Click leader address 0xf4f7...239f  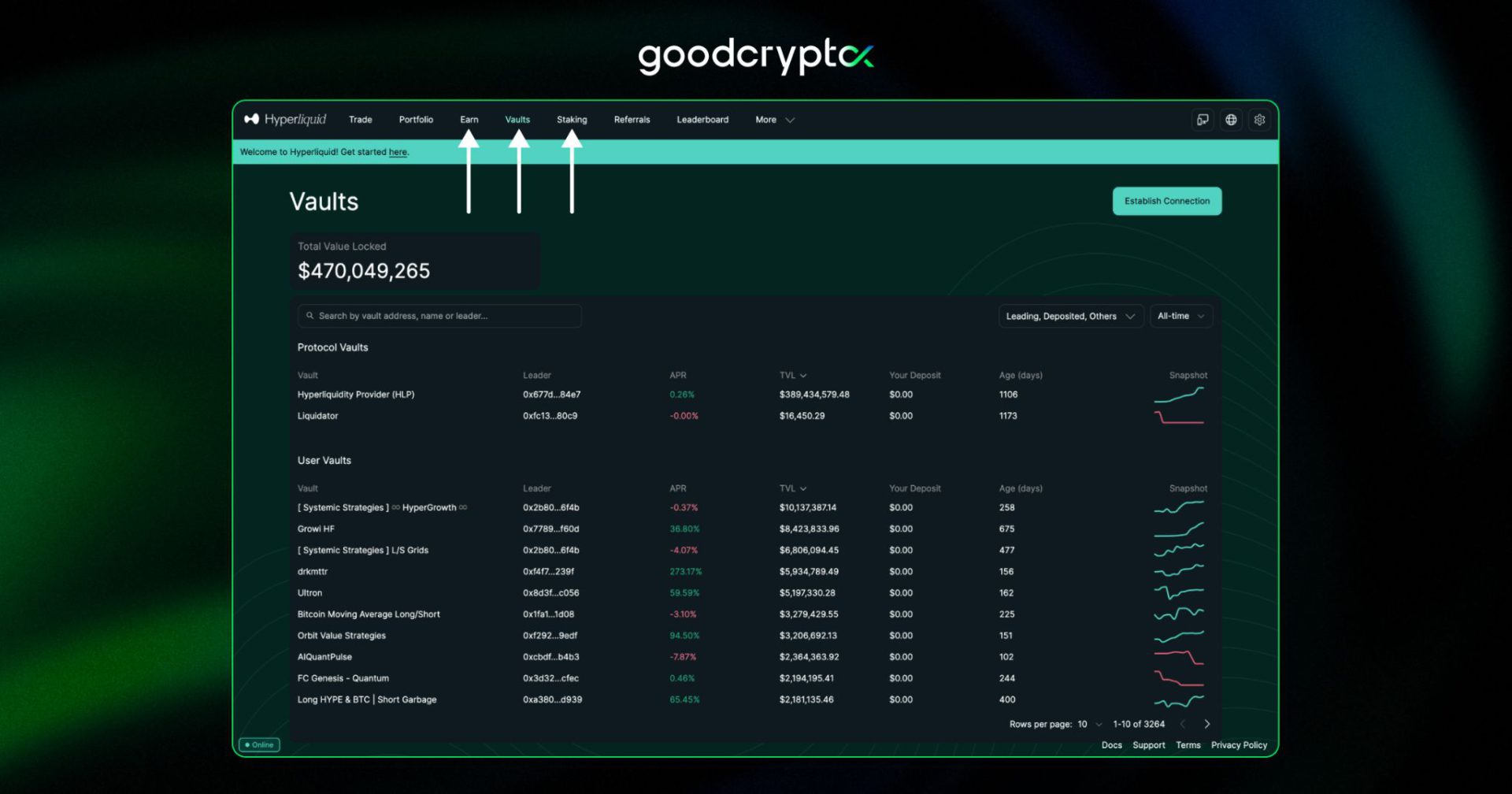coord(549,572)
